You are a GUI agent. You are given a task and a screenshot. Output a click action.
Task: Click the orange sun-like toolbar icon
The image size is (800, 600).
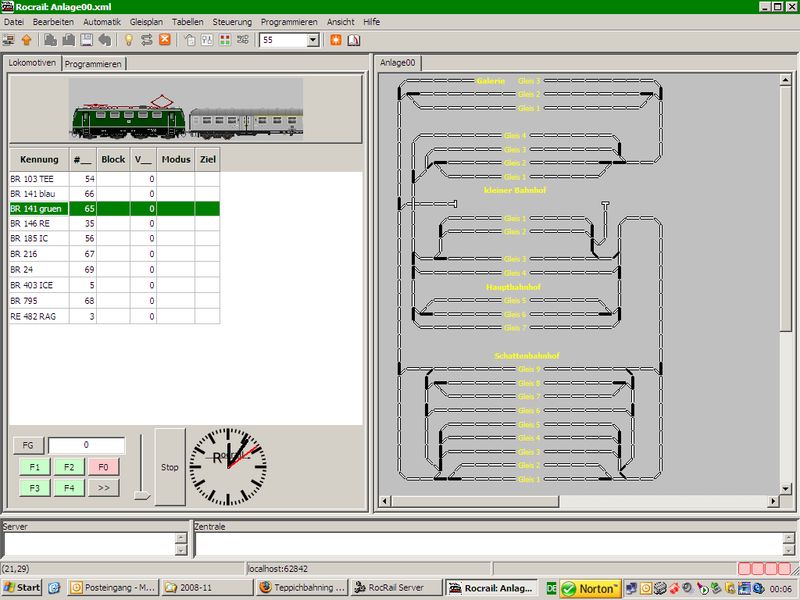tap(336, 40)
